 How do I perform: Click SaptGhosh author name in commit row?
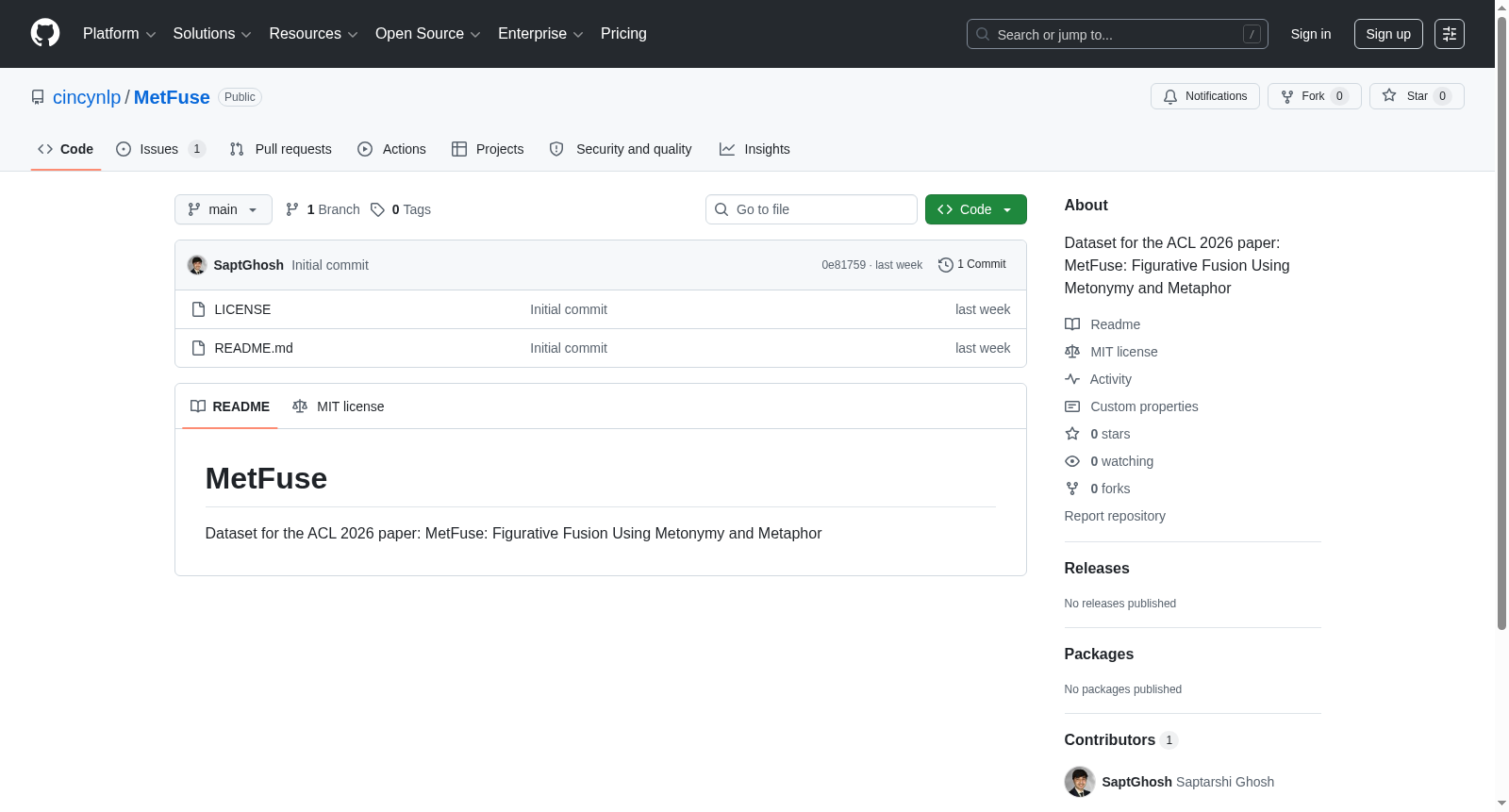tap(249, 265)
